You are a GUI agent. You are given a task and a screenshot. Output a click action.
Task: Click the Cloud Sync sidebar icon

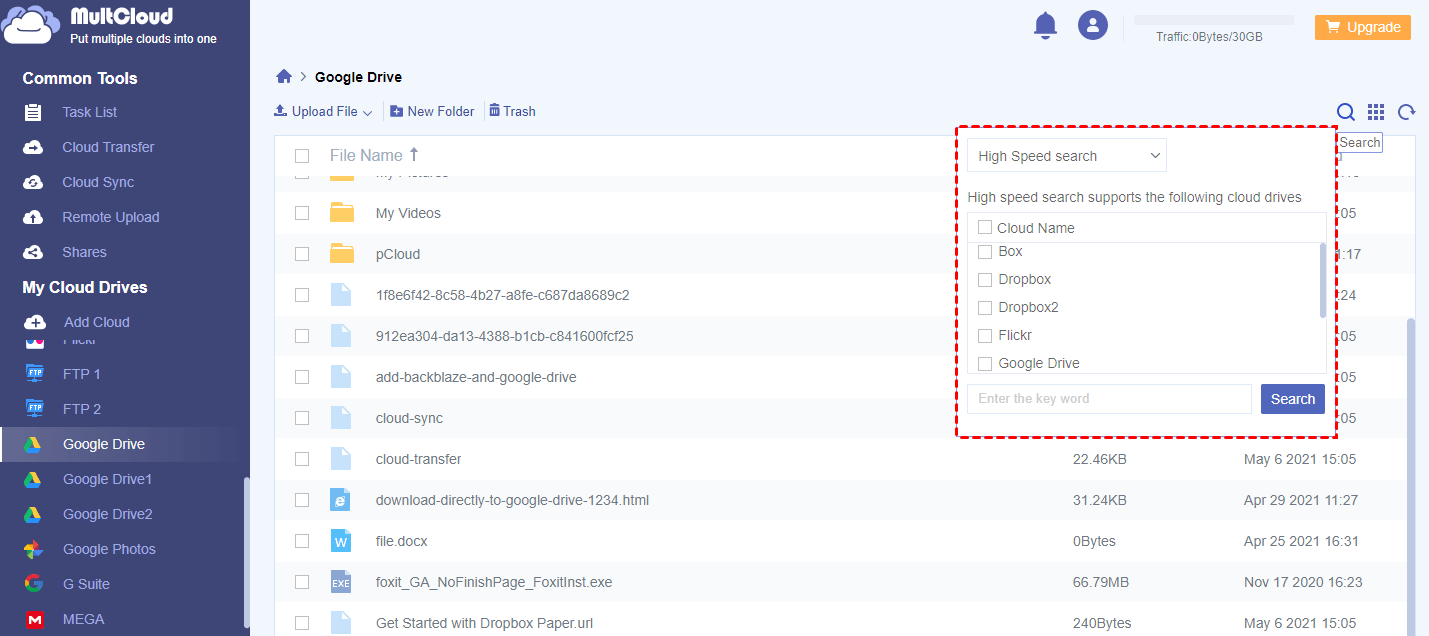[x=33, y=182]
